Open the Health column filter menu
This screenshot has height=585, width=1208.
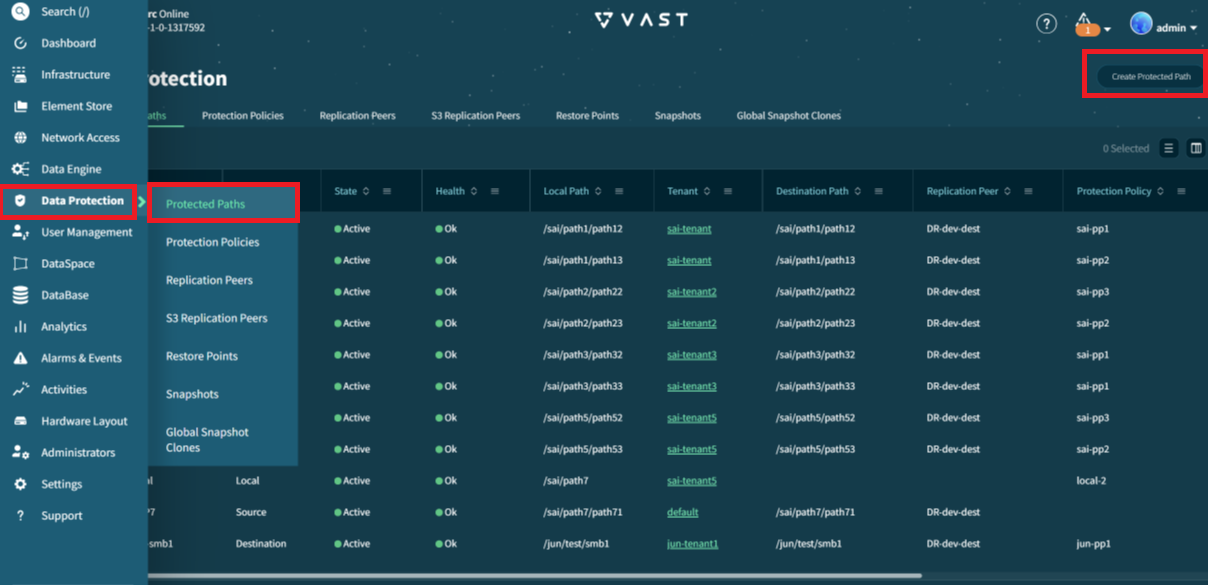click(x=495, y=191)
